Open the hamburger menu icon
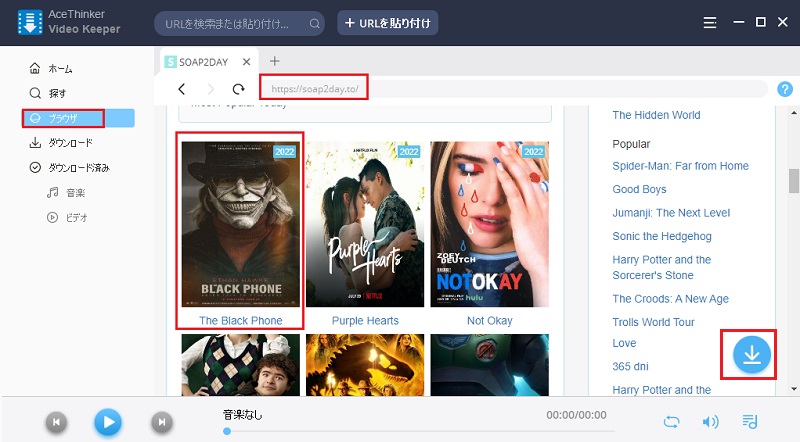This screenshot has width=800, height=442. 710,22
